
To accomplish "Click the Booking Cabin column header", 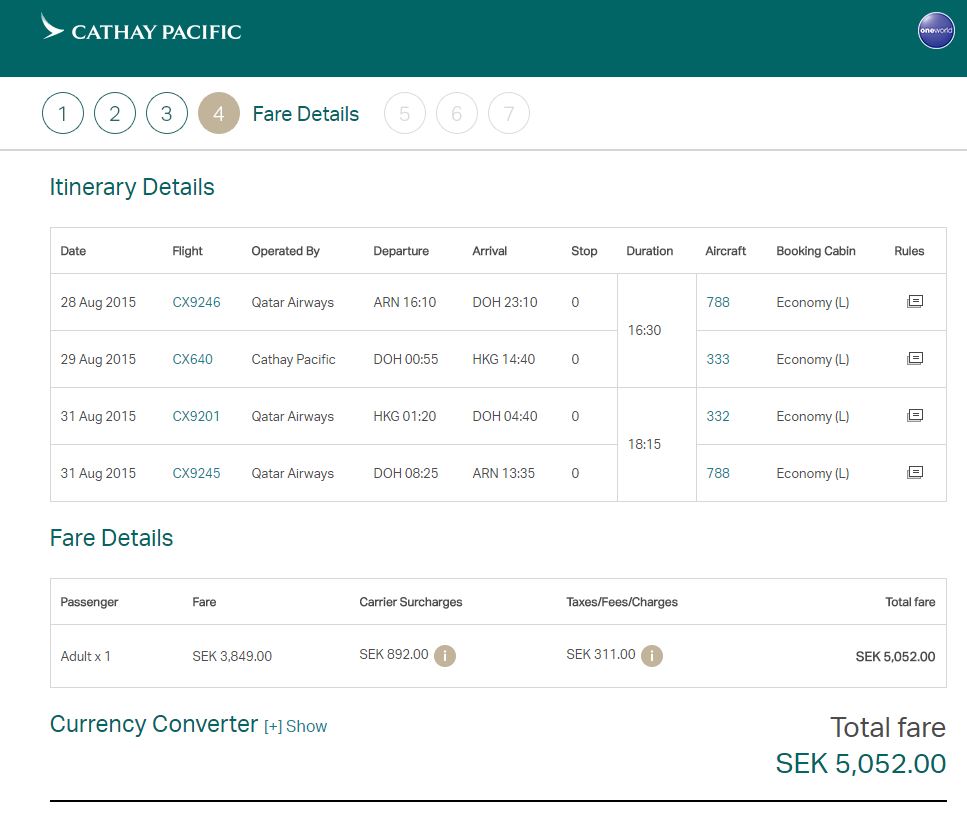I will click(815, 251).
